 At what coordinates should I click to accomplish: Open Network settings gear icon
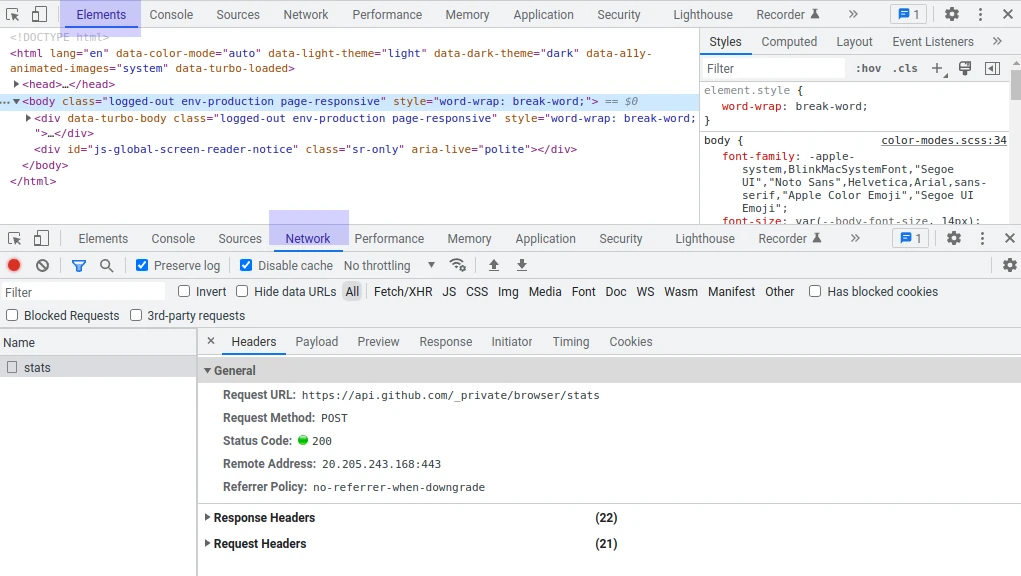[x=1009, y=265]
